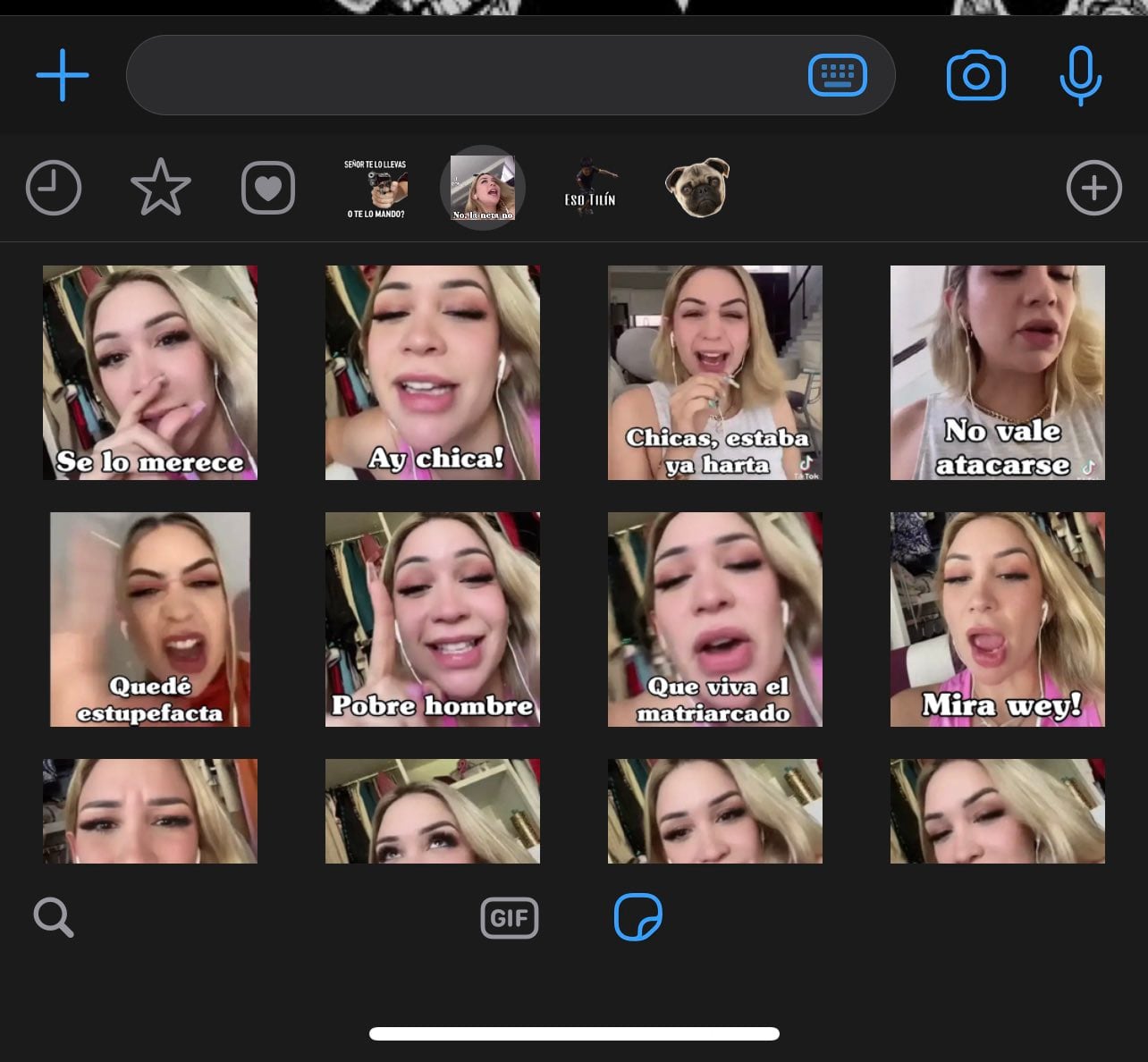Choose the 'Pobre hombre' sticker

[433, 619]
